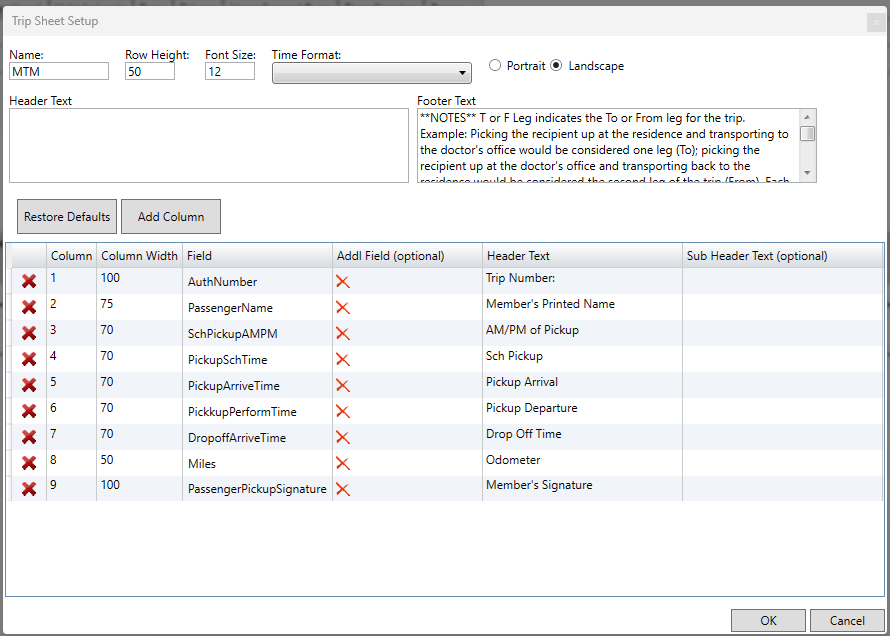Delete the DropoffArriveTime column
The image size is (890, 636).
pos(29,434)
